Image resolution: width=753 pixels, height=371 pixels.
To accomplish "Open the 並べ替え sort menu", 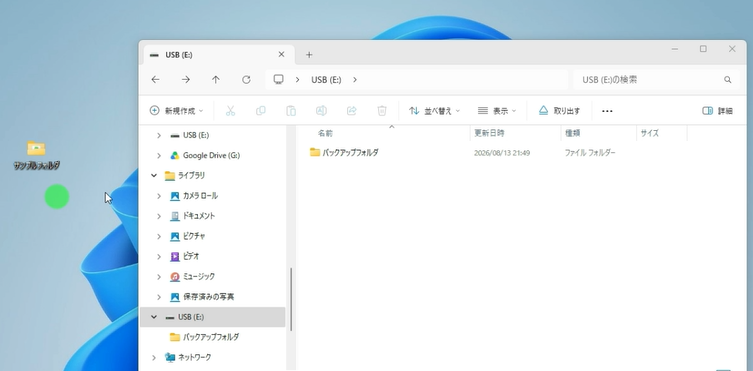I will tap(434, 111).
